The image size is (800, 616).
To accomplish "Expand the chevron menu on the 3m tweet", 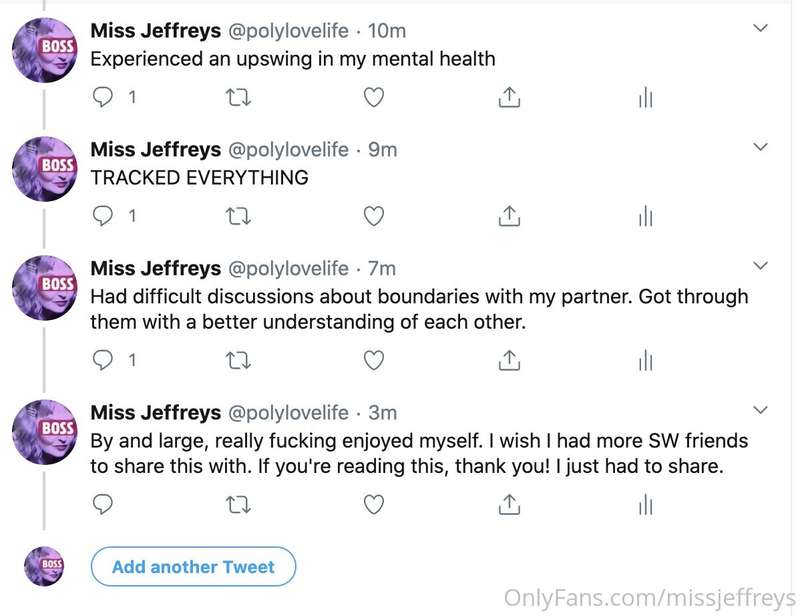I will click(760, 410).
